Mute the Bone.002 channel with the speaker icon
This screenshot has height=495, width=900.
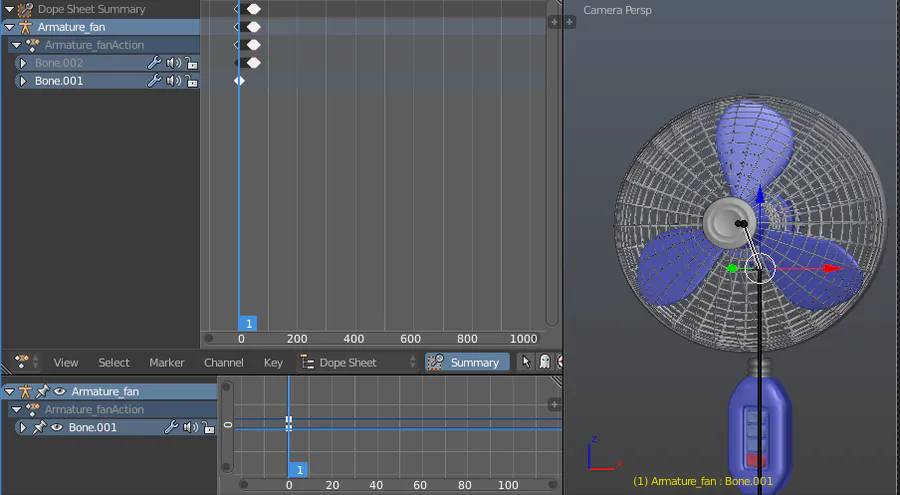[x=173, y=63]
